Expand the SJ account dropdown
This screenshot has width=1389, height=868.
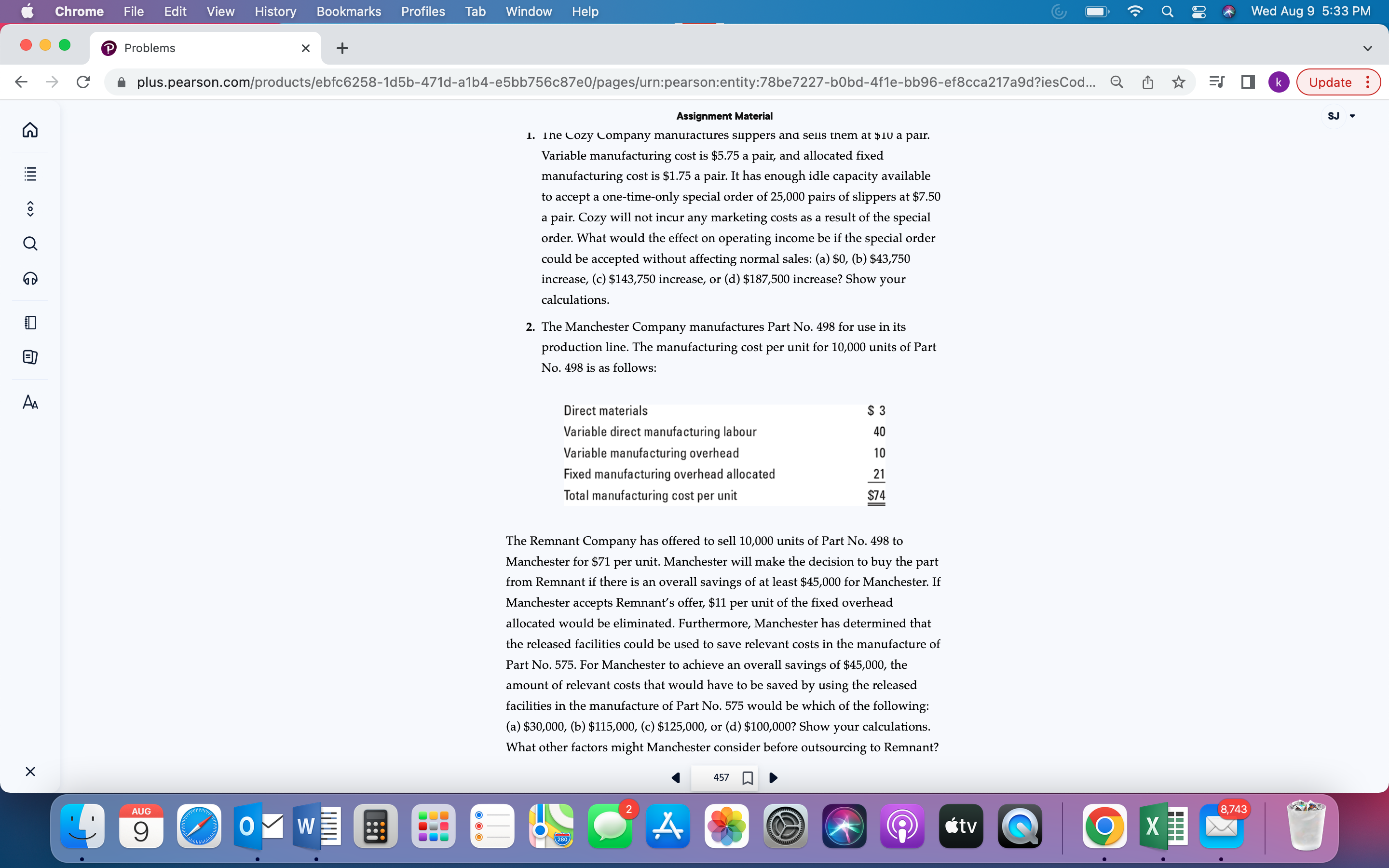pos(1341,116)
